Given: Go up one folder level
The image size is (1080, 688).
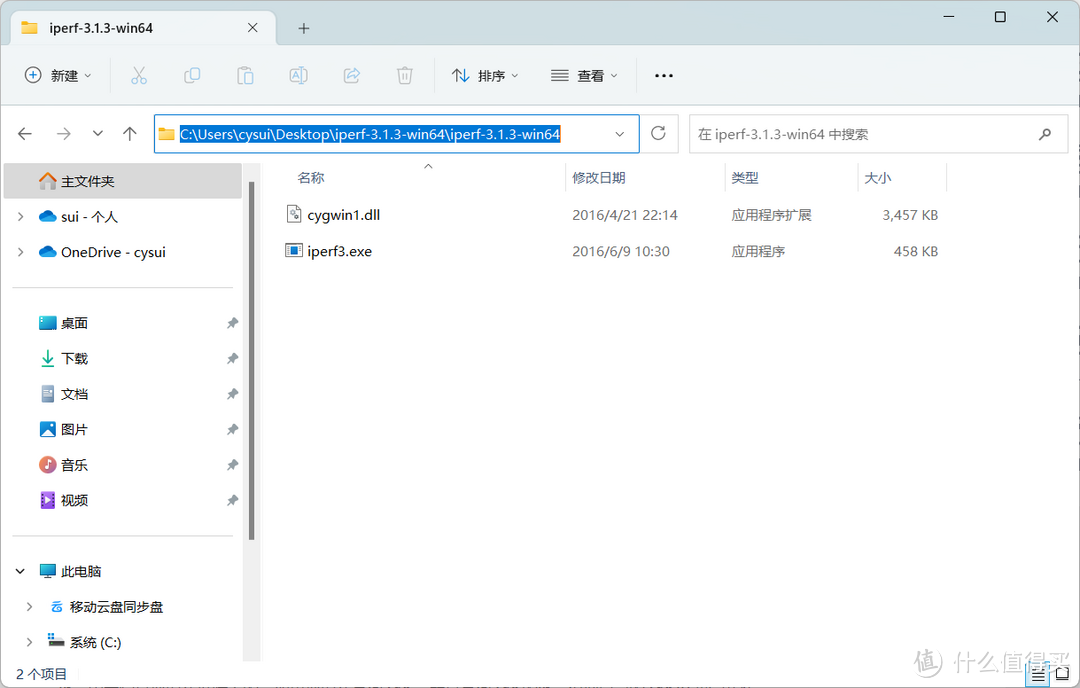Looking at the screenshot, I should (129, 134).
